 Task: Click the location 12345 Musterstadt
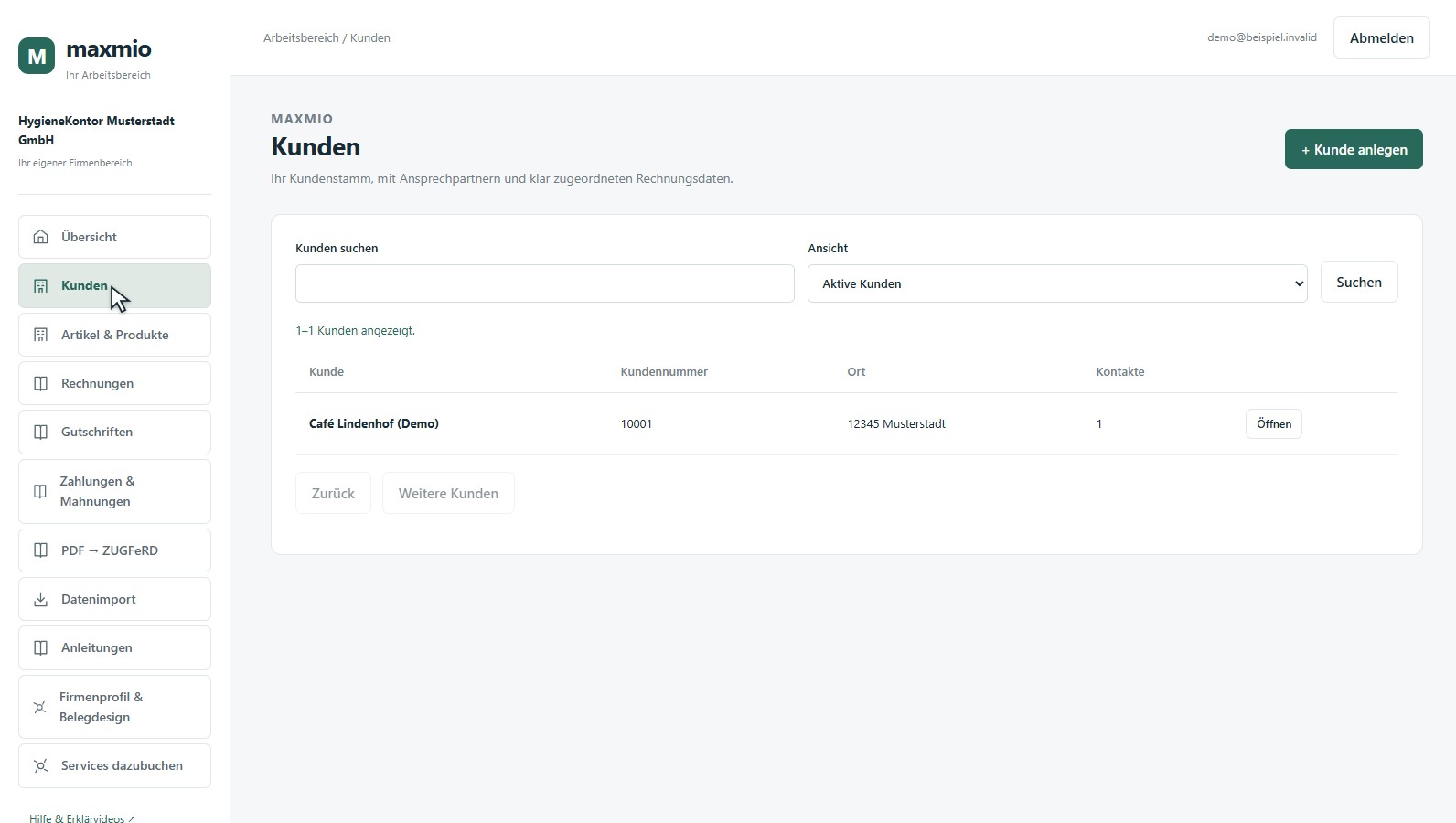point(896,423)
